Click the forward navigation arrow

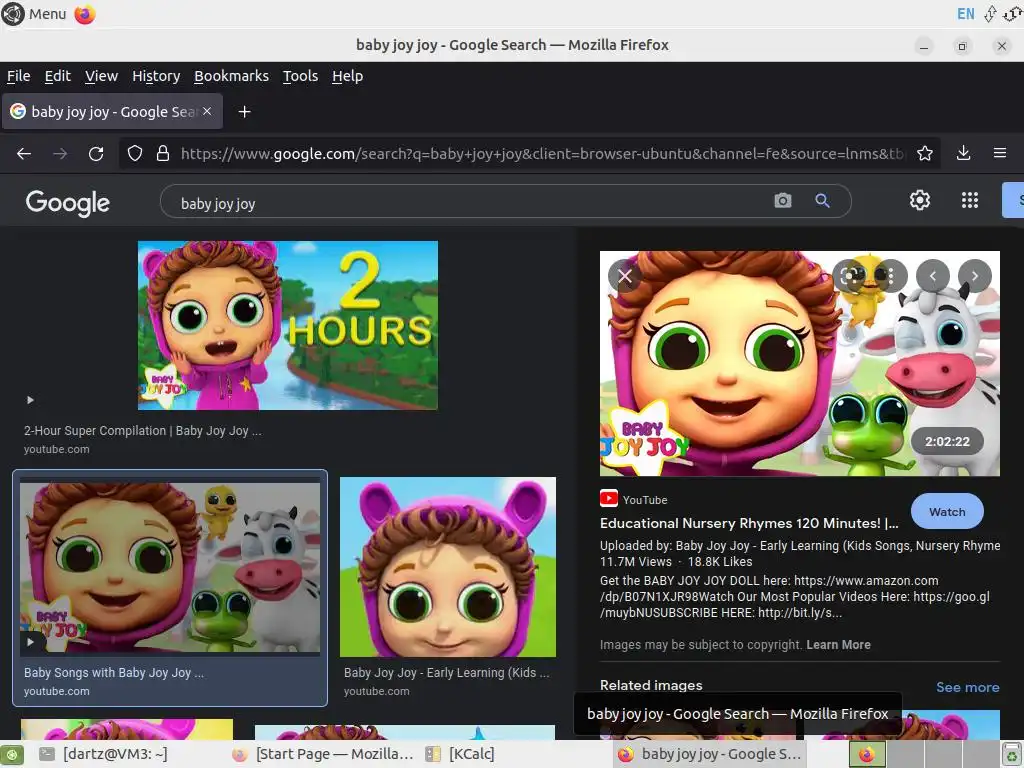60,153
